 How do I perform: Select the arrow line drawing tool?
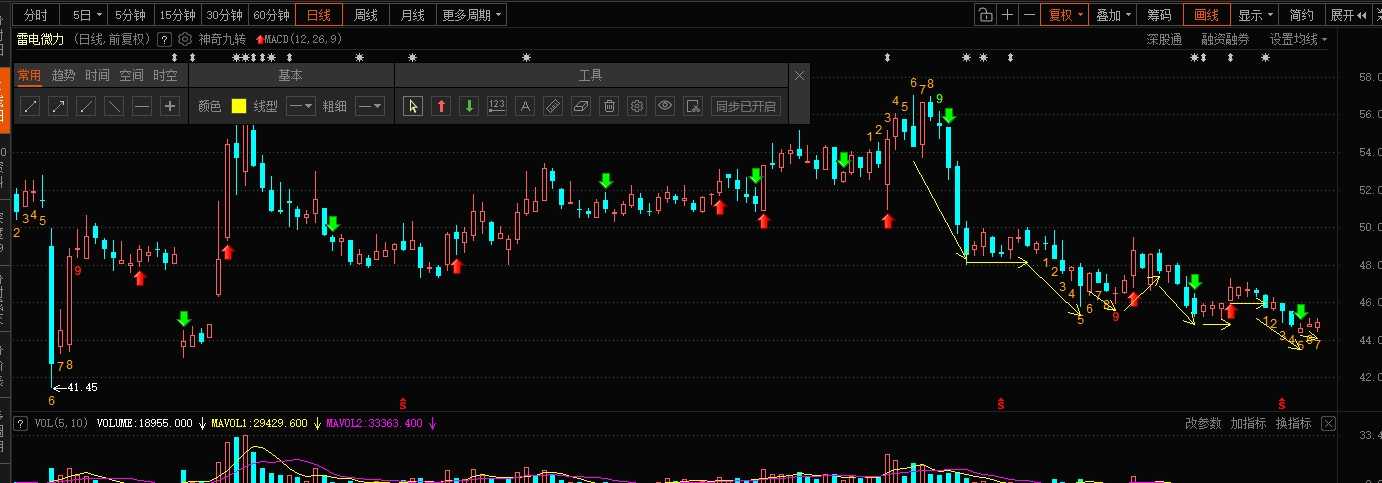[x=59, y=106]
